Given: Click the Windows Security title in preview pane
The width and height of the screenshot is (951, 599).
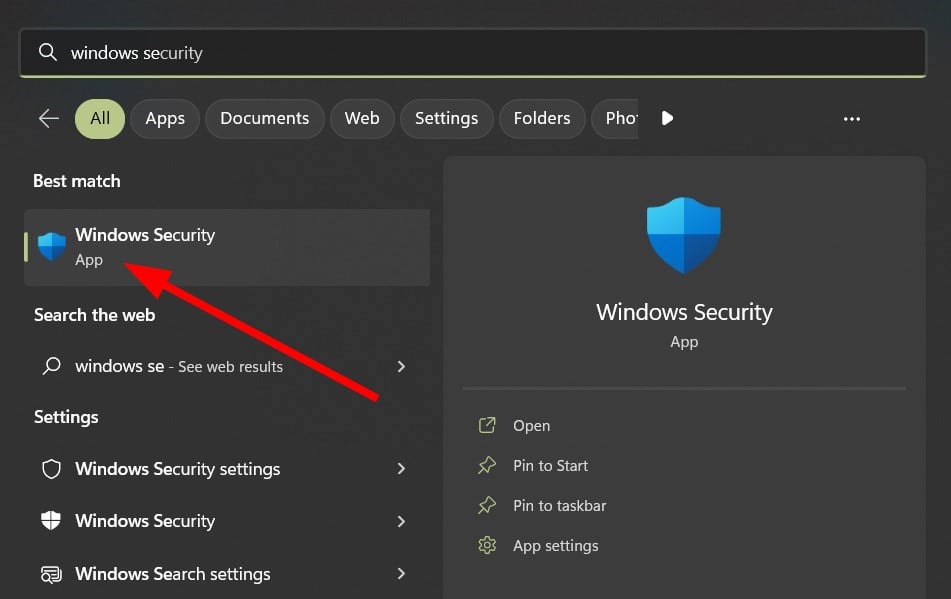Looking at the screenshot, I should click(x=684, y=312).
